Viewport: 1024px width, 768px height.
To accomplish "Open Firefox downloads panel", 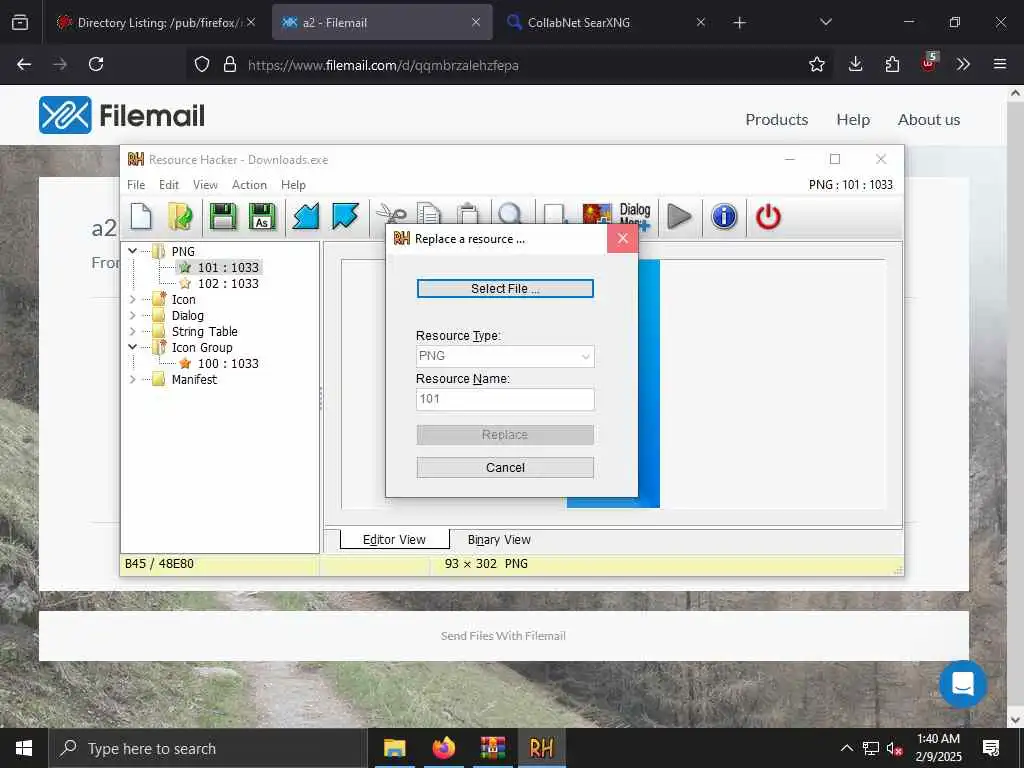I will click(x=856, y=64).
